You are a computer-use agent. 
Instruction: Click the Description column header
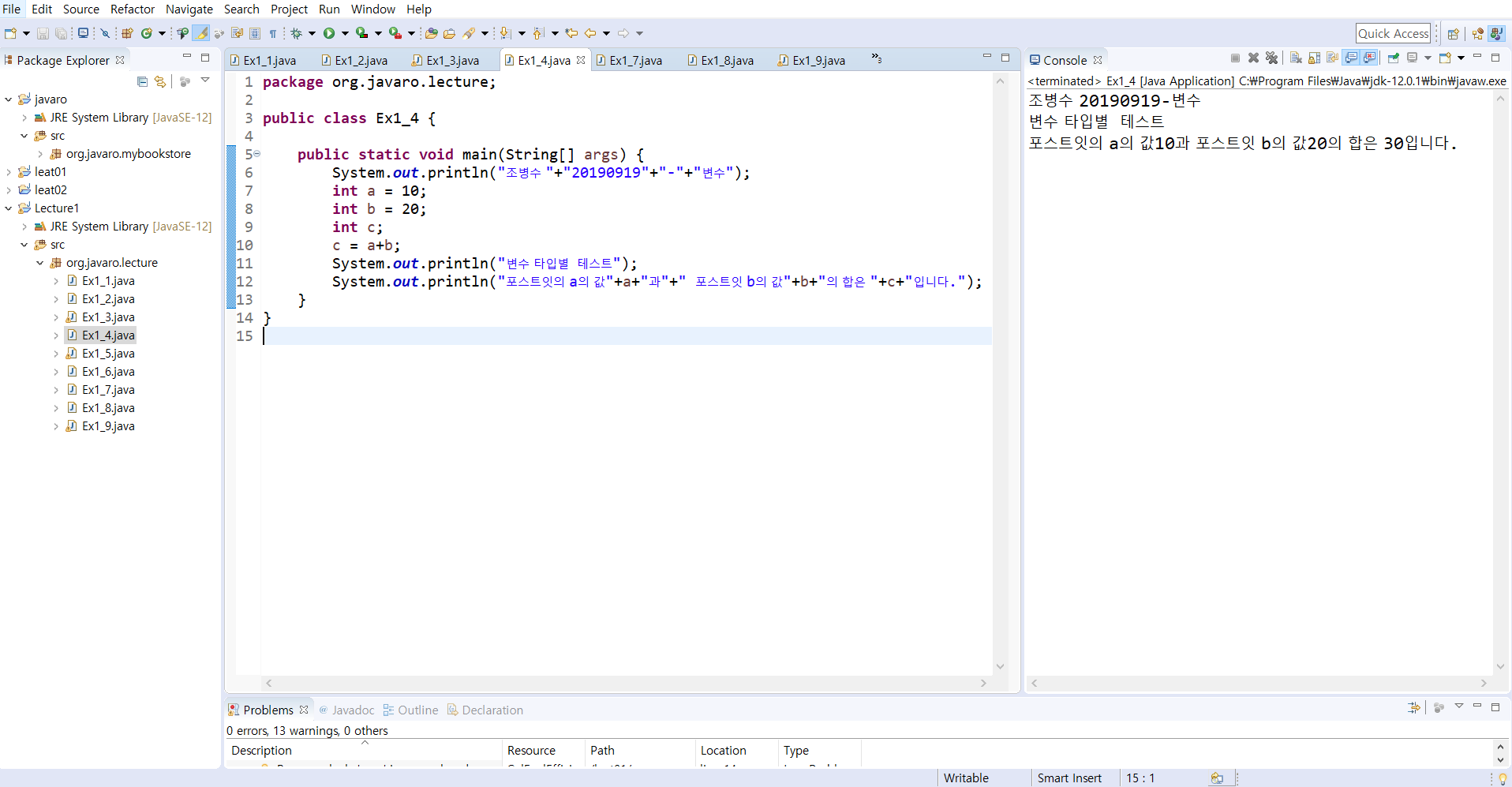point(364,751)
